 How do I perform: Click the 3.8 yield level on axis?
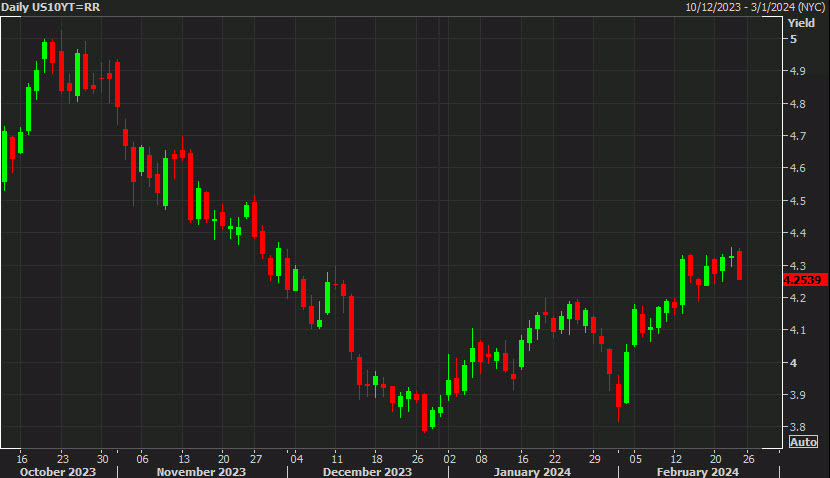point(799,427)
